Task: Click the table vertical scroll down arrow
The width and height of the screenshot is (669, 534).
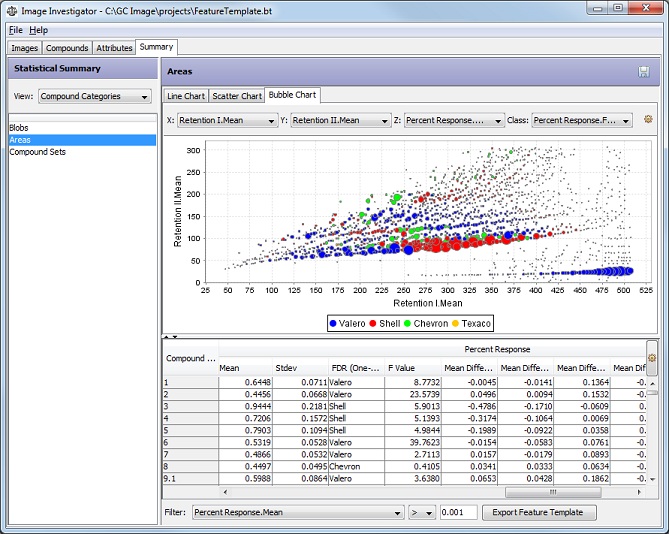Action: pyautogui.click(x=652, y=480)
